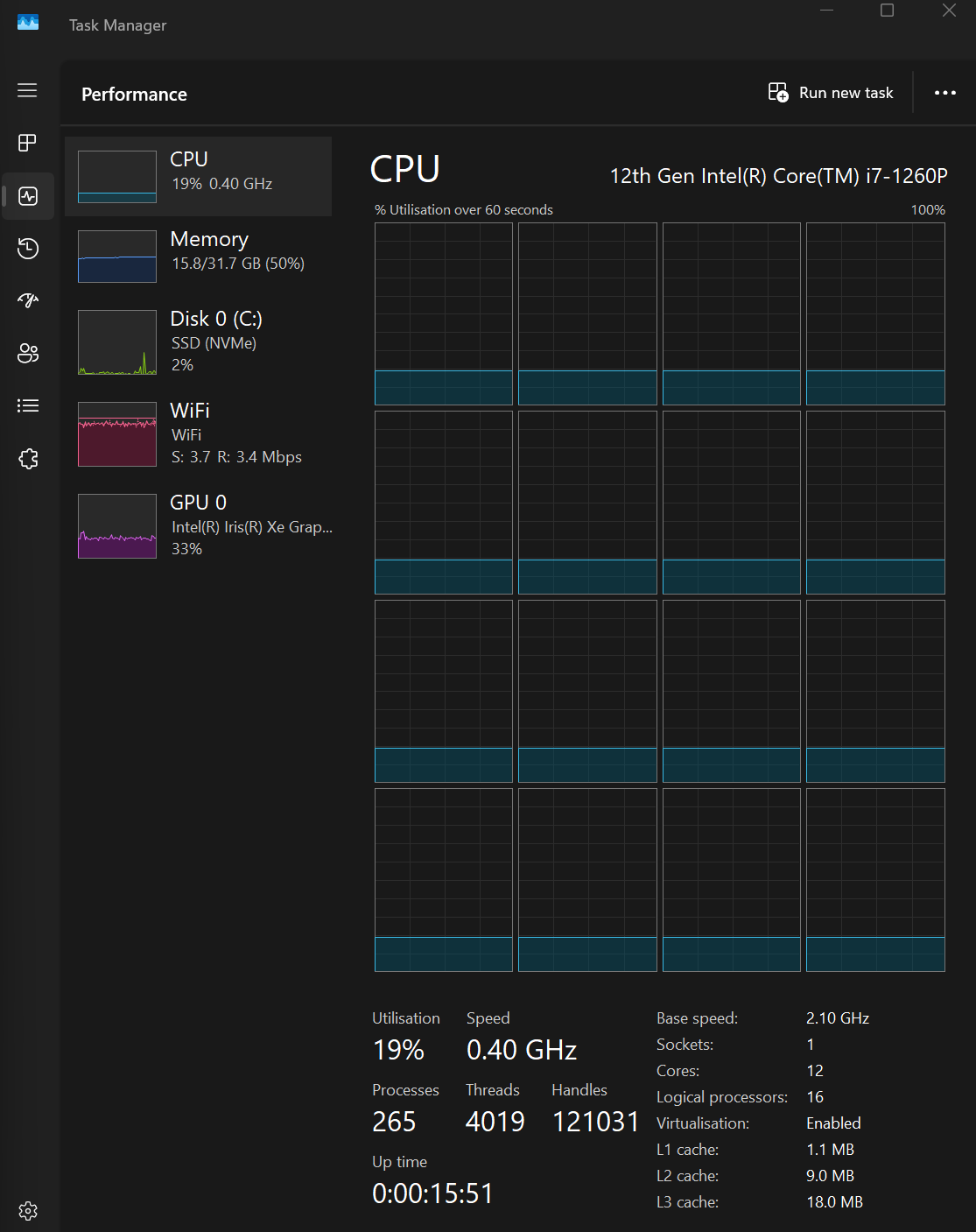The height and width of the screenshot is (1232, 976).
Task: Open the GPU 0 performance view
Action: point(199,525)
